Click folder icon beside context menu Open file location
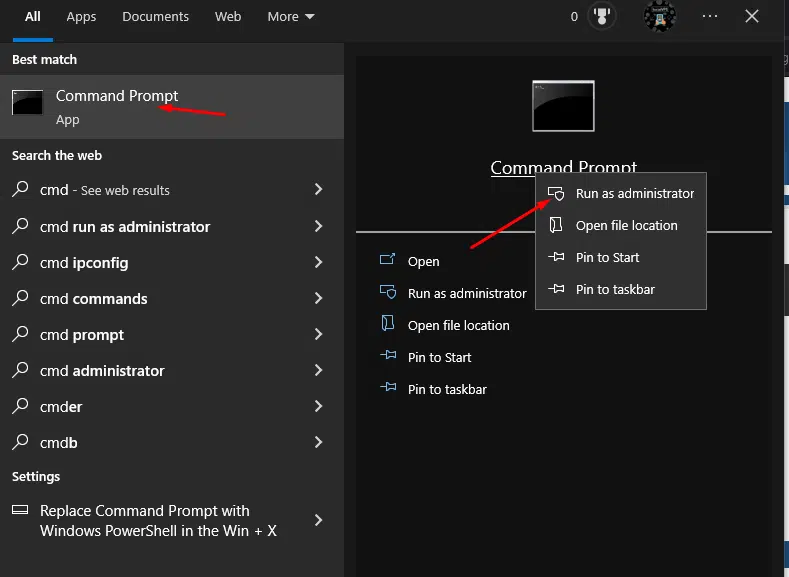The height and width of the screenshot is (577, 789). pyautogui.click(x=556, y=225)
